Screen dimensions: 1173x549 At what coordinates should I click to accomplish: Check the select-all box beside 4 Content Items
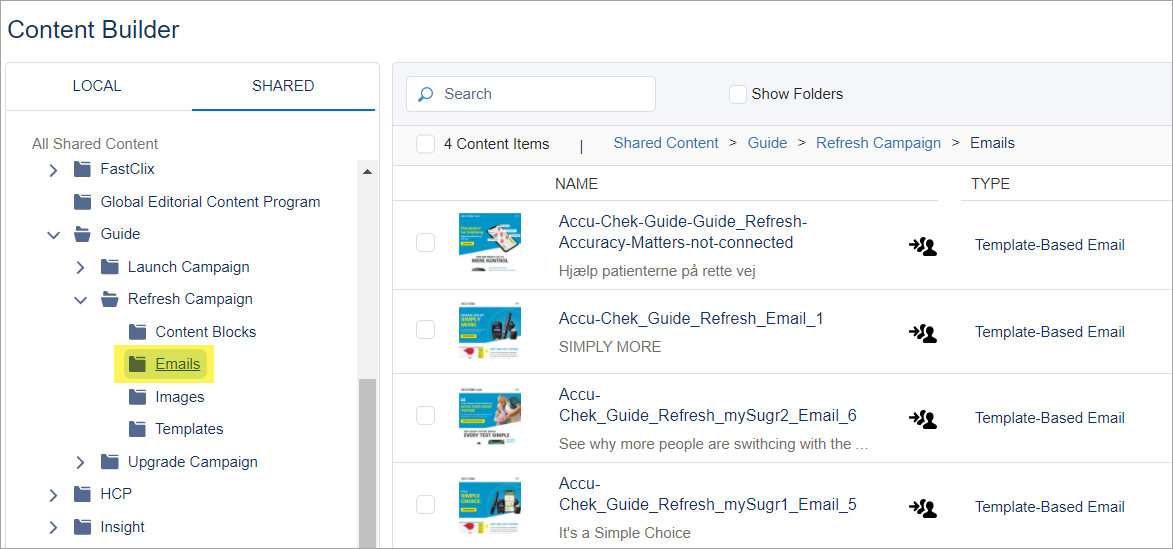[425, 144]
